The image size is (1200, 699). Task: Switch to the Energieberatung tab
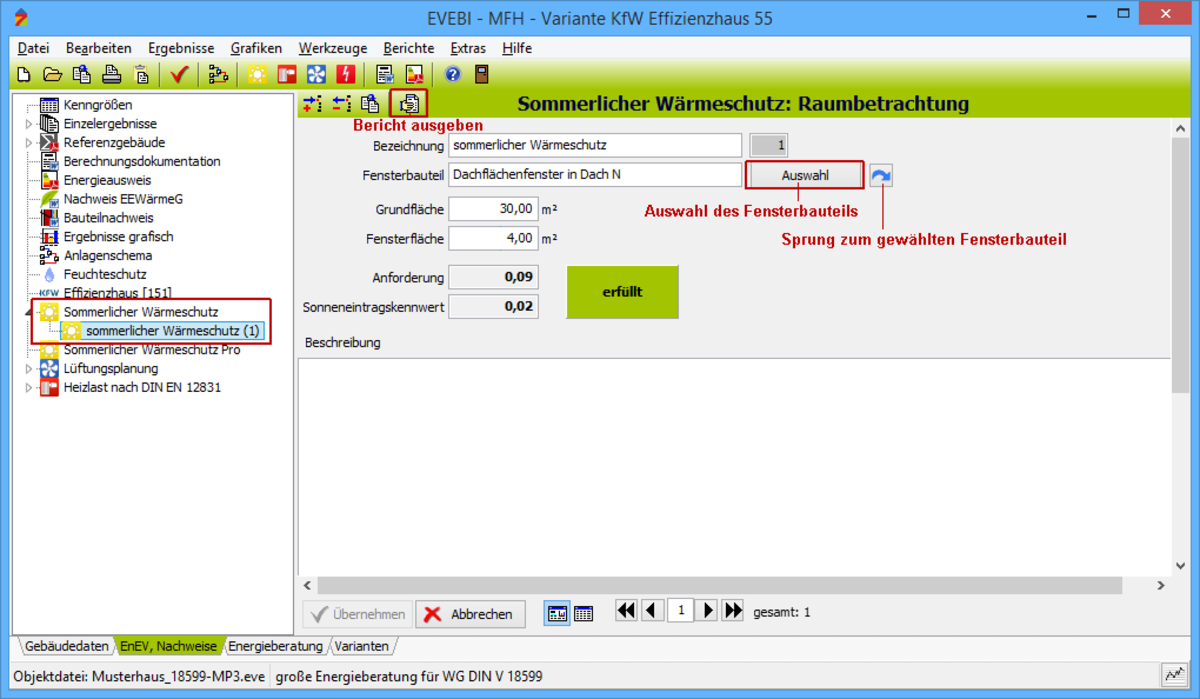[x=275, y=646]
